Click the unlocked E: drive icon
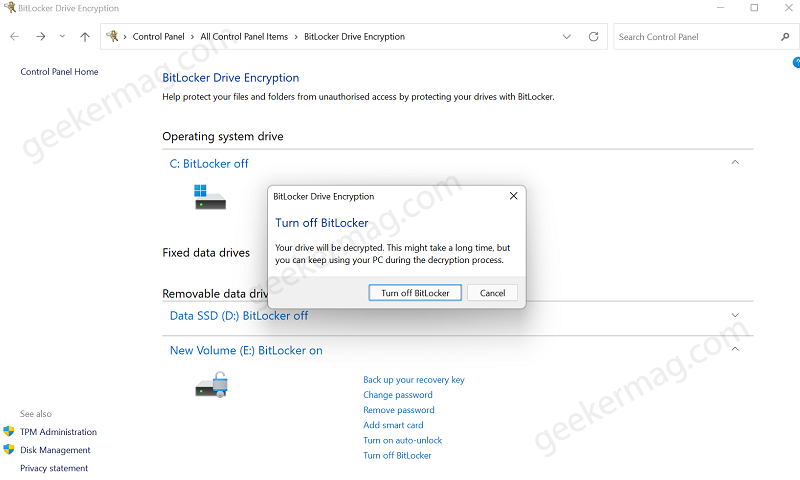The image size is (800, 480). 212,385
